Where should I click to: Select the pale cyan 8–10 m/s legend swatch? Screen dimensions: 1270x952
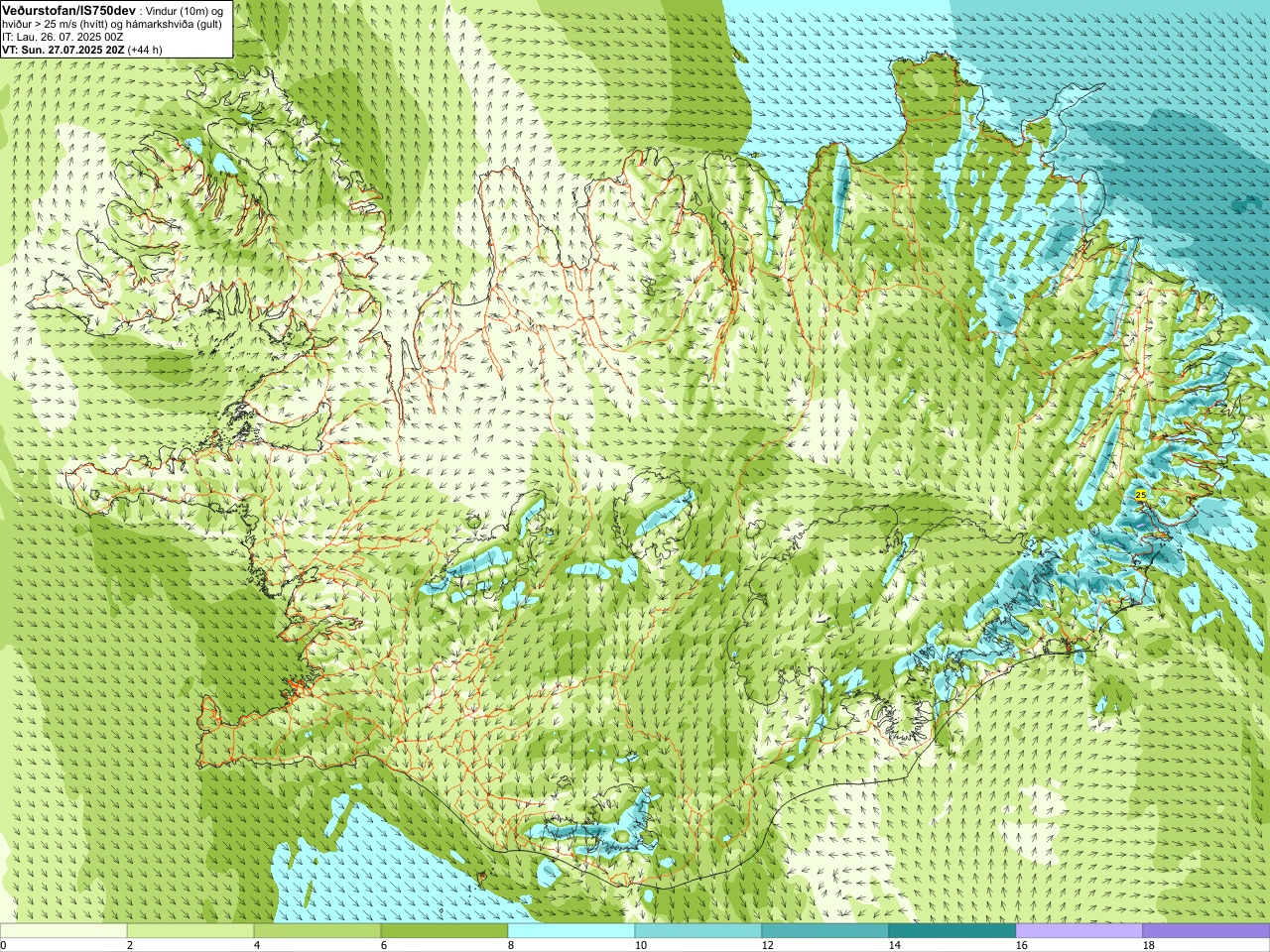(571, 931)
